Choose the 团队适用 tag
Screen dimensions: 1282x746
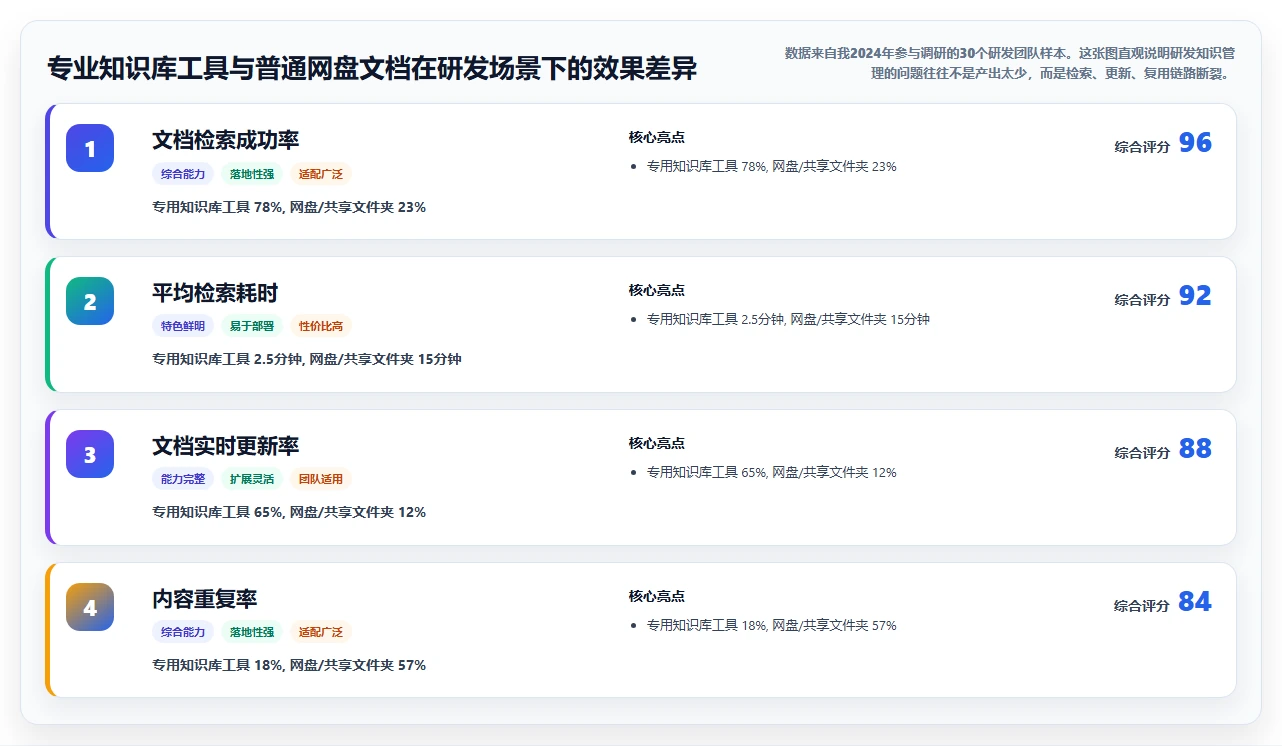click(321, 479)
